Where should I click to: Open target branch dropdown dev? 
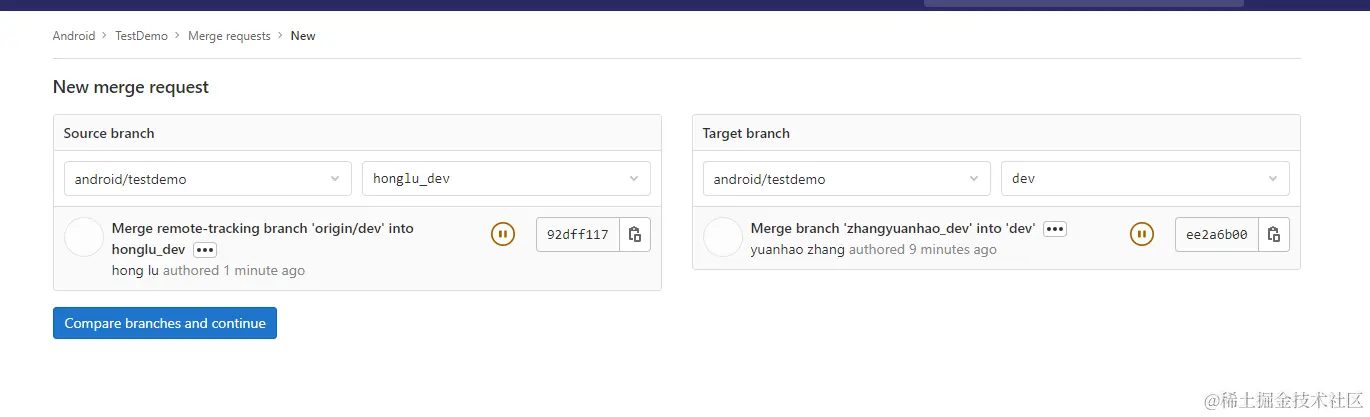pyautogui.click(x=1145, y=179)
